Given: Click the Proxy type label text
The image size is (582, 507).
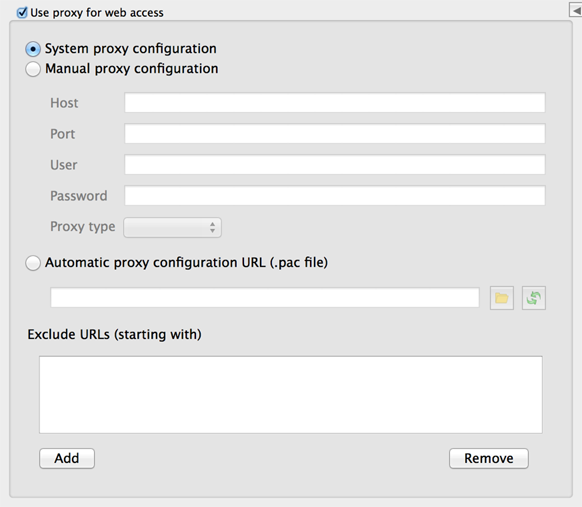Looking at the screenshot, I should [82, 226].
